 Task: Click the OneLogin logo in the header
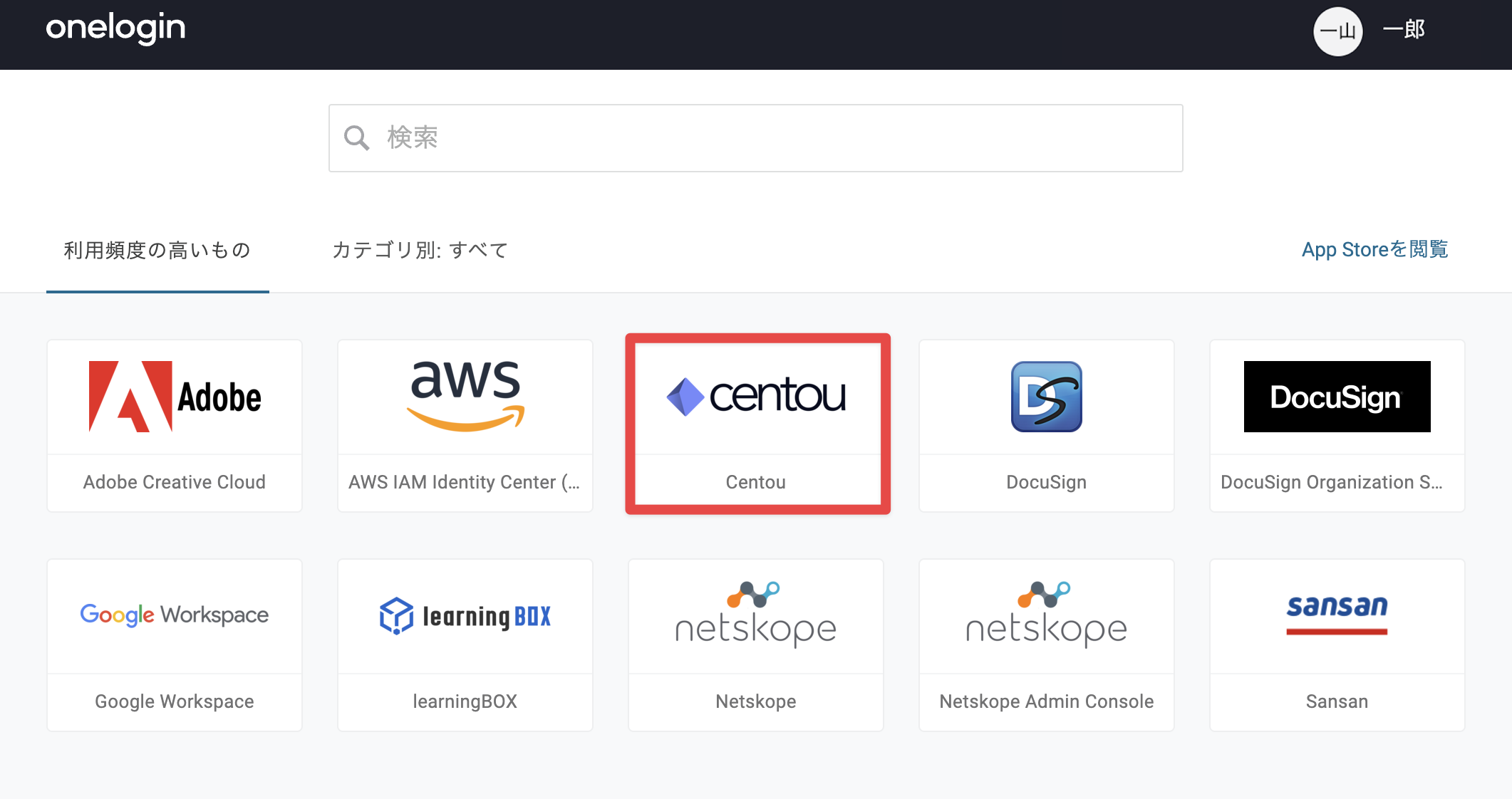click(x=115, y=28)
